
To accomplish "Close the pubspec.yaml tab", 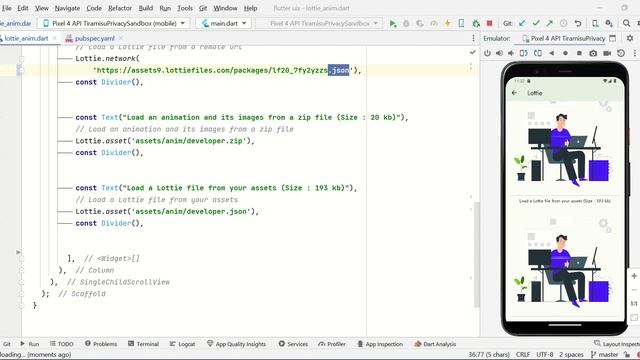I will [121, 38].
